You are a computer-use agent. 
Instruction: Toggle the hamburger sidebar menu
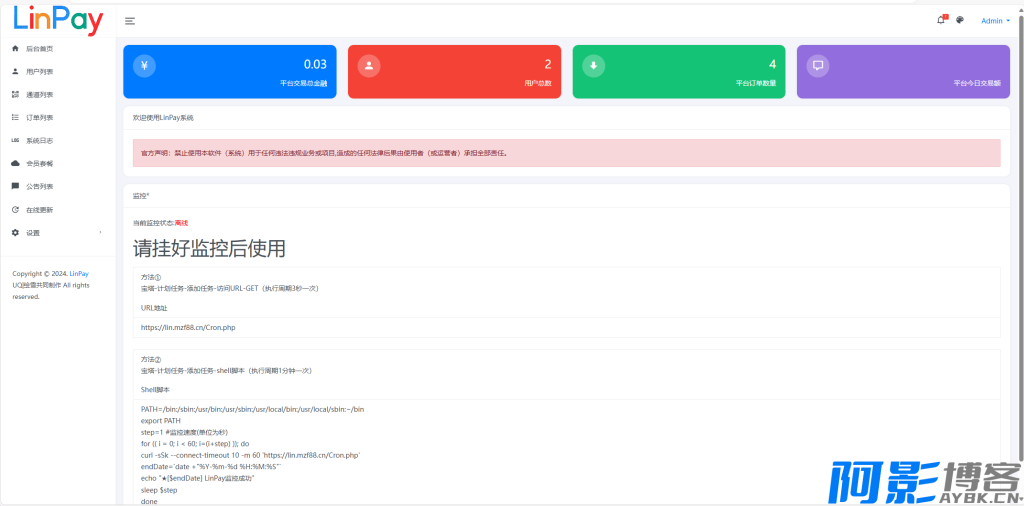coord(130,21)
